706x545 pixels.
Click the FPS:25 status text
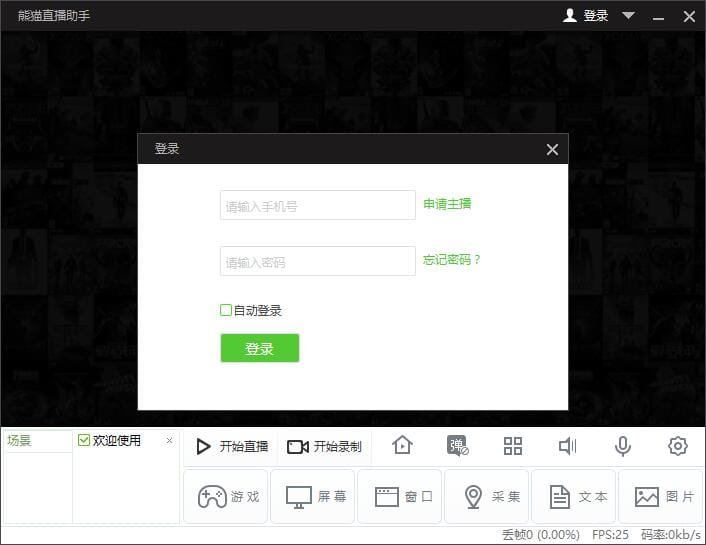pyautogui.click(x=610, y=535)
